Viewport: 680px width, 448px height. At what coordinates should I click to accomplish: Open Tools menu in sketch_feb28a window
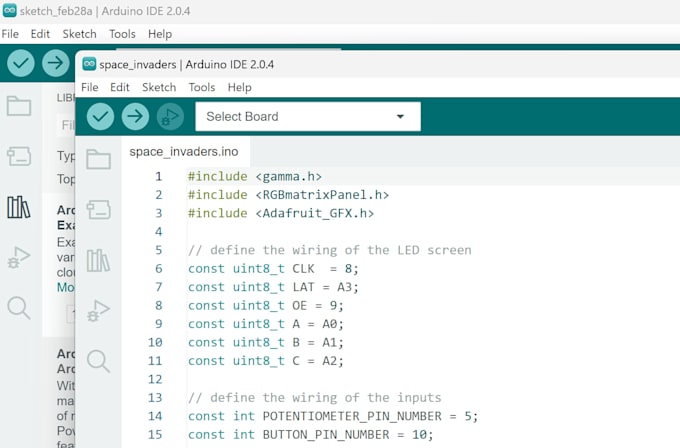(122, 34)
